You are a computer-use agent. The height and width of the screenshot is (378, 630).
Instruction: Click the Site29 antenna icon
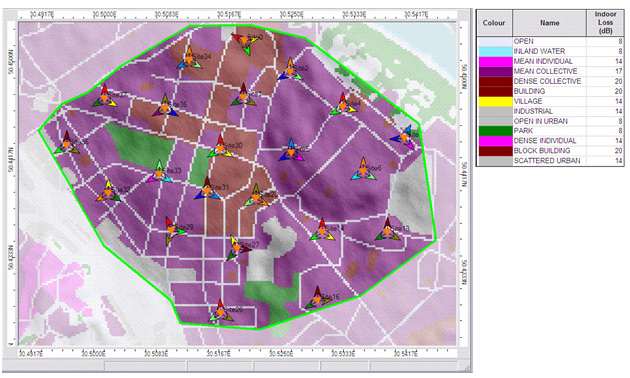click(172, 230)
